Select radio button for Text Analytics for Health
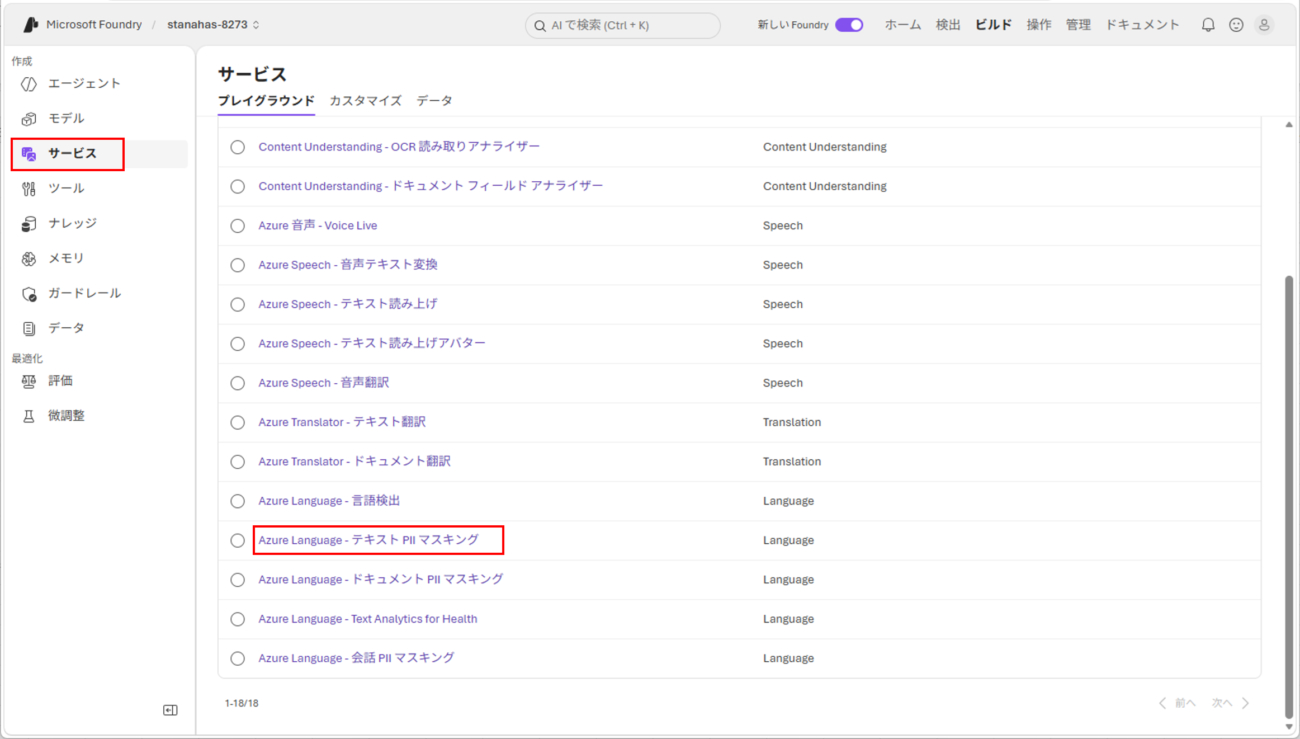Image resolution: width=1300 pixels, height=739 pixels. 237,619
